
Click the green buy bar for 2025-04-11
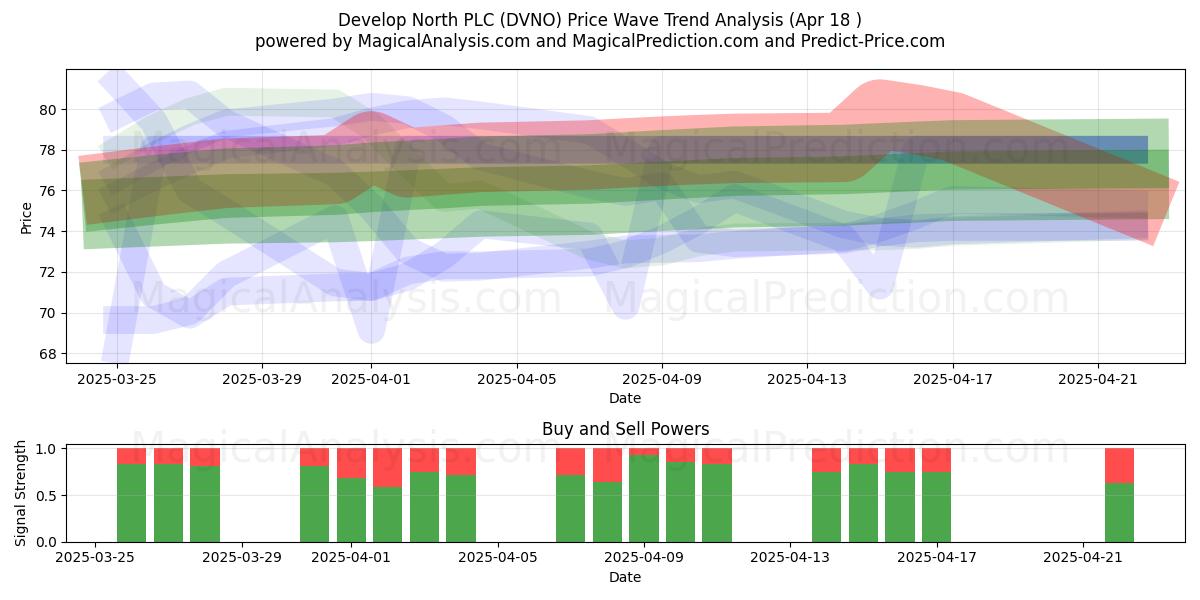[717, 503]
